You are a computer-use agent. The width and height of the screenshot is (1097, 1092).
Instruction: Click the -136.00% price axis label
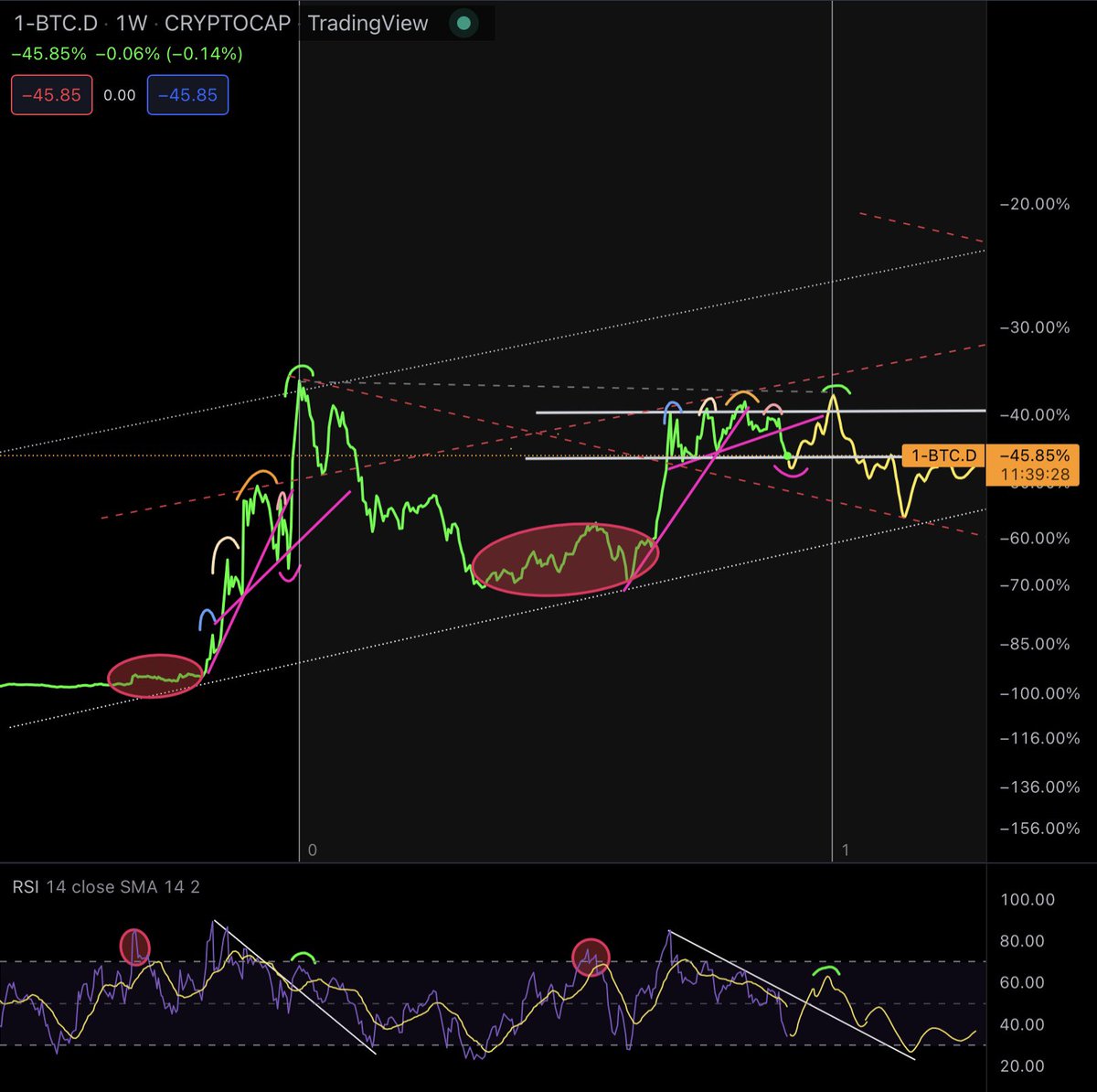[x=1040, y=787]
